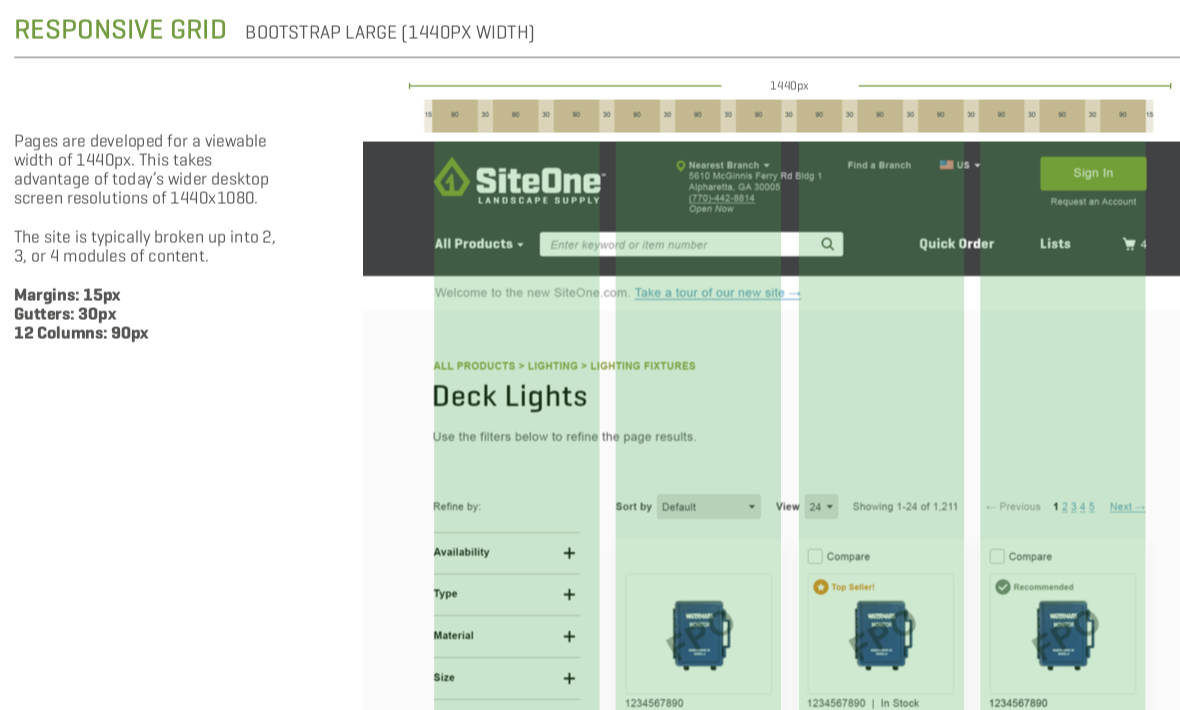The width and height of the screenshot is (1180, 710).
Task: Click the Top Seller star badge icon
Action: 820,587
